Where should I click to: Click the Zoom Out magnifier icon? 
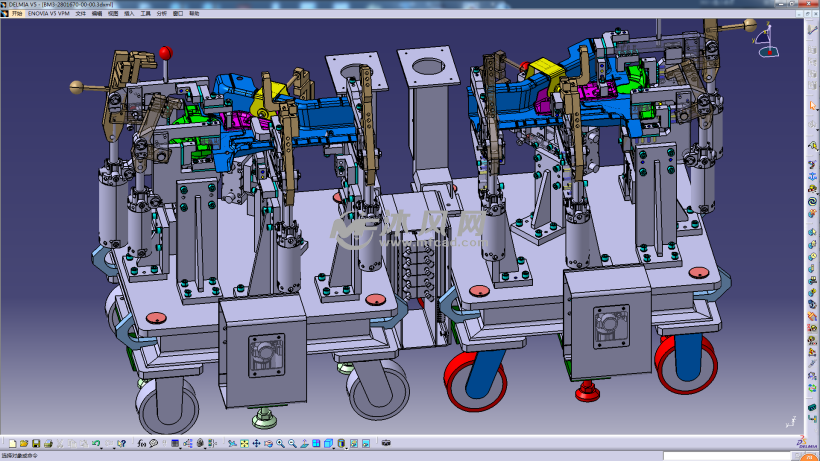point(292,443)
